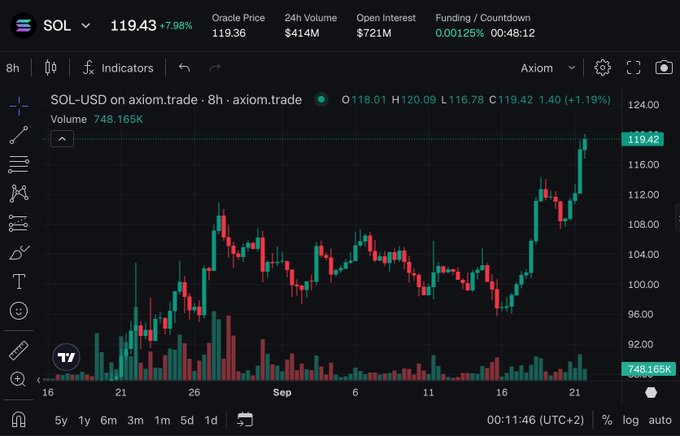Take a chart snapshot with camera

click(664, 68)
